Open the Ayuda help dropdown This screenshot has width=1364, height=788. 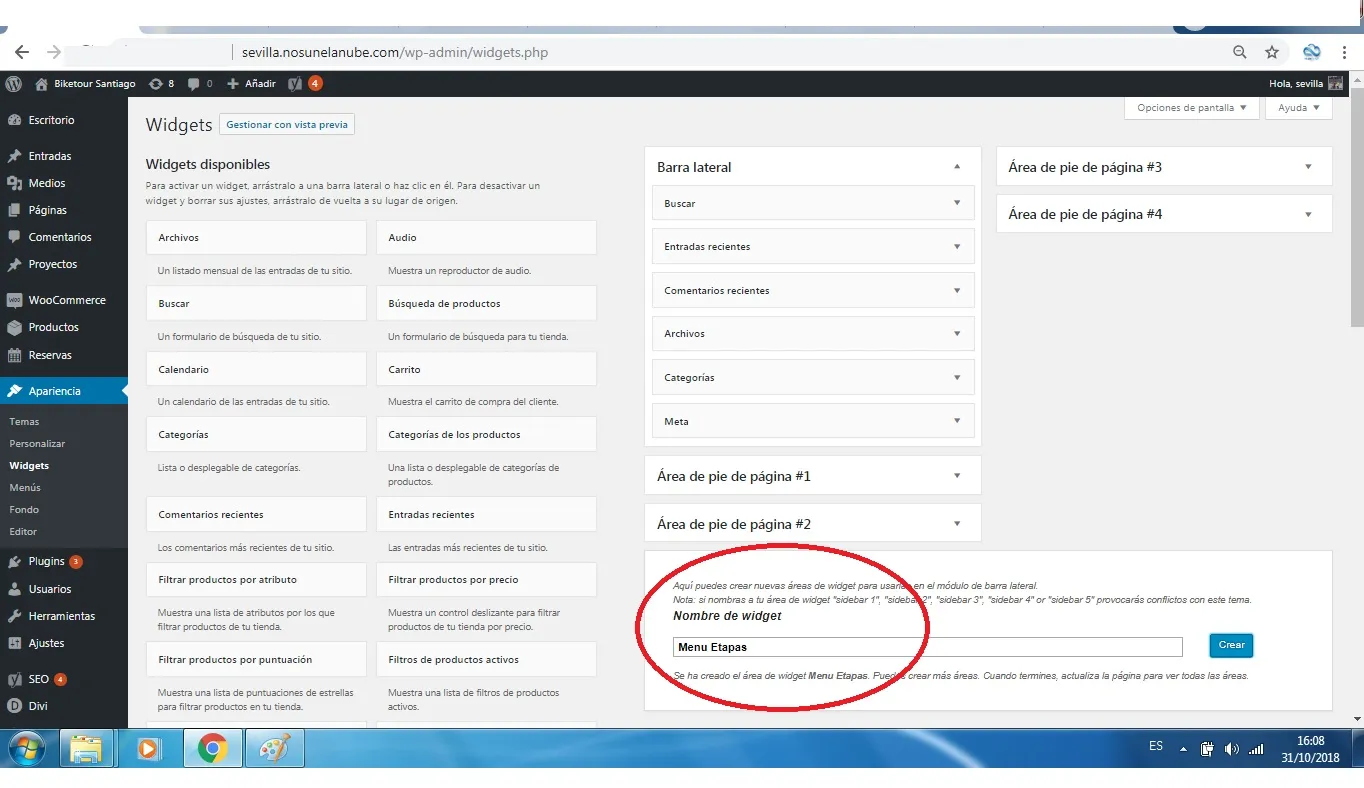tap(1298, 108)
